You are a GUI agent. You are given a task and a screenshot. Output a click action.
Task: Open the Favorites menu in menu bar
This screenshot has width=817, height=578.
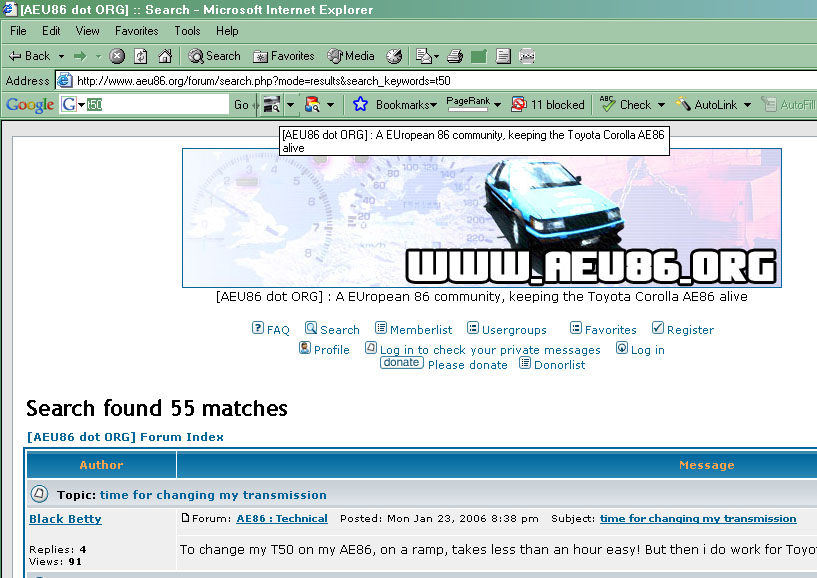[136, 31]
